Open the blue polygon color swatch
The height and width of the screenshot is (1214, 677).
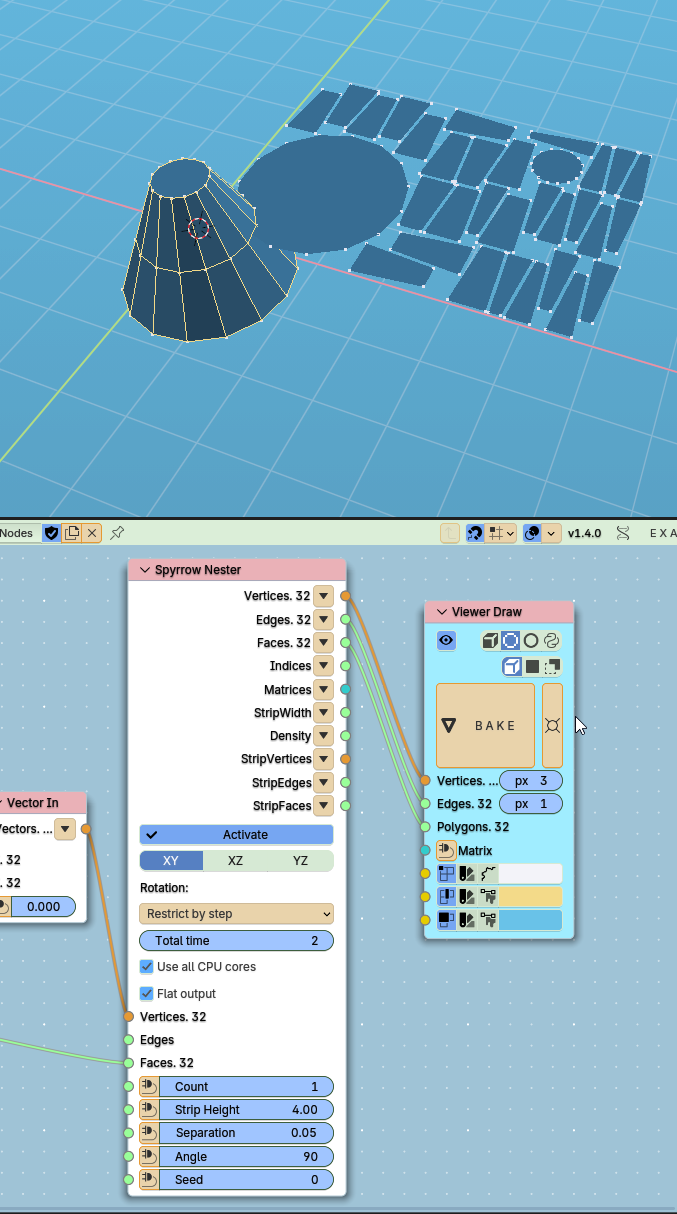pos(531,920)
